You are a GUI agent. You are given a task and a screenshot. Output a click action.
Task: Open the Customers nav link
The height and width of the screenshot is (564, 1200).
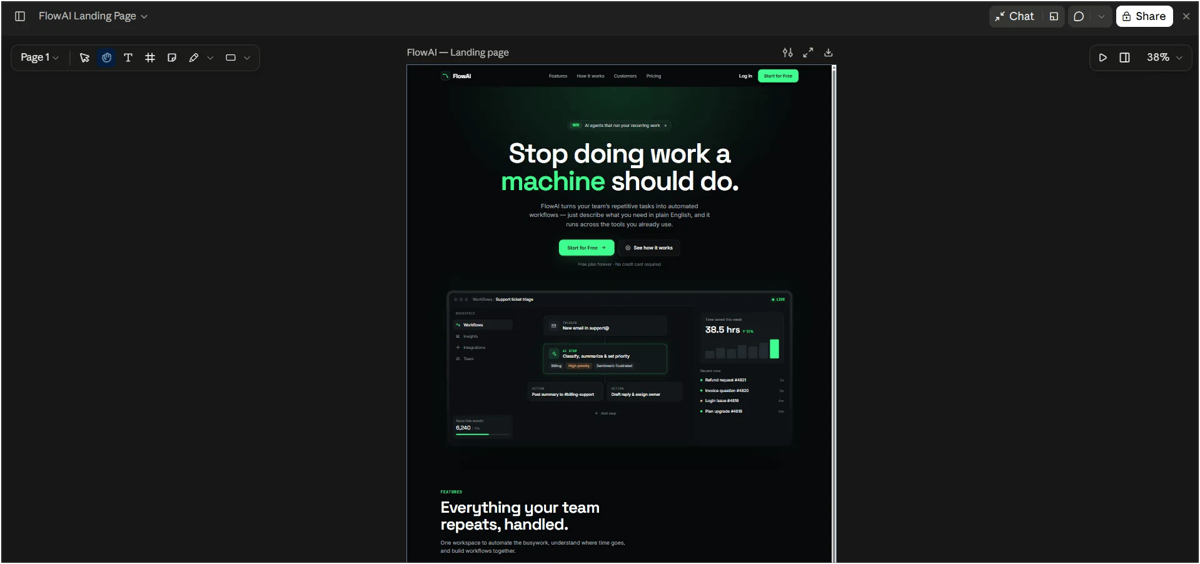[625, 76]
